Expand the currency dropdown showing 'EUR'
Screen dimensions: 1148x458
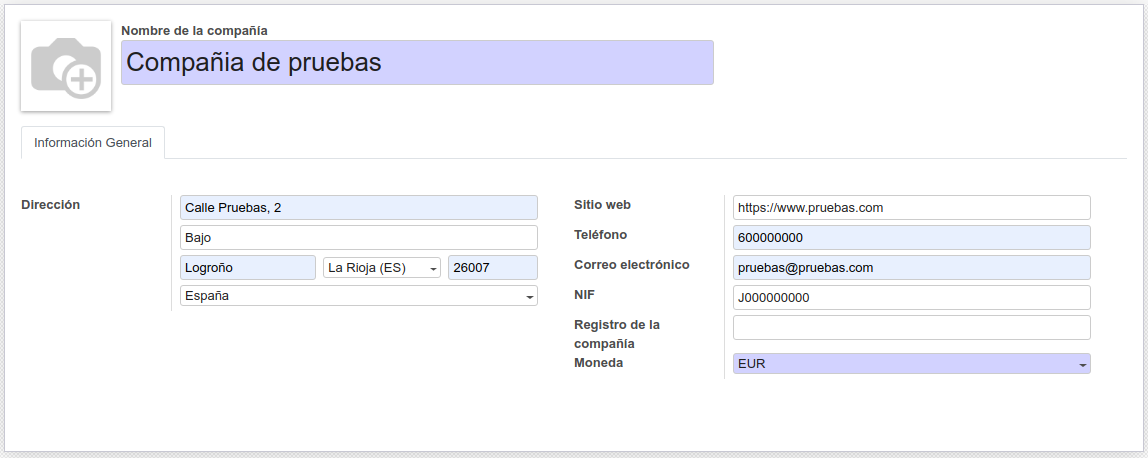coord(911,364)
